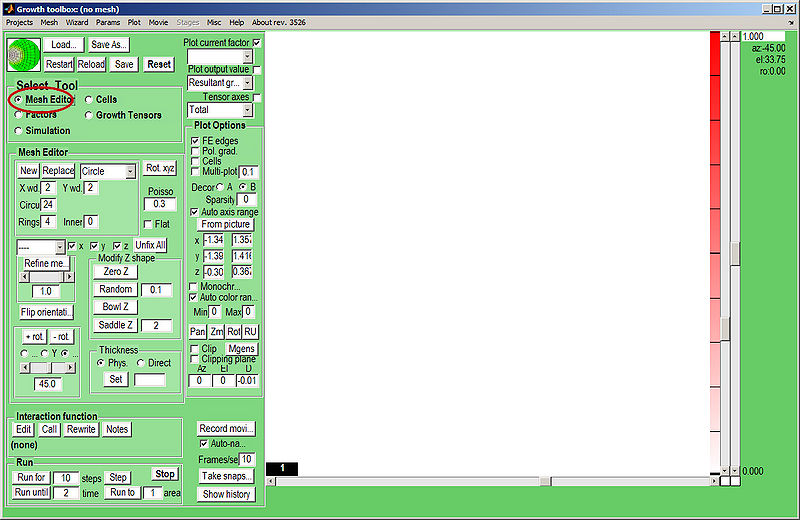Viewport: 800px width, 520px height.
Task: Open the Wizard menu
Action: [x=77, y=21]
